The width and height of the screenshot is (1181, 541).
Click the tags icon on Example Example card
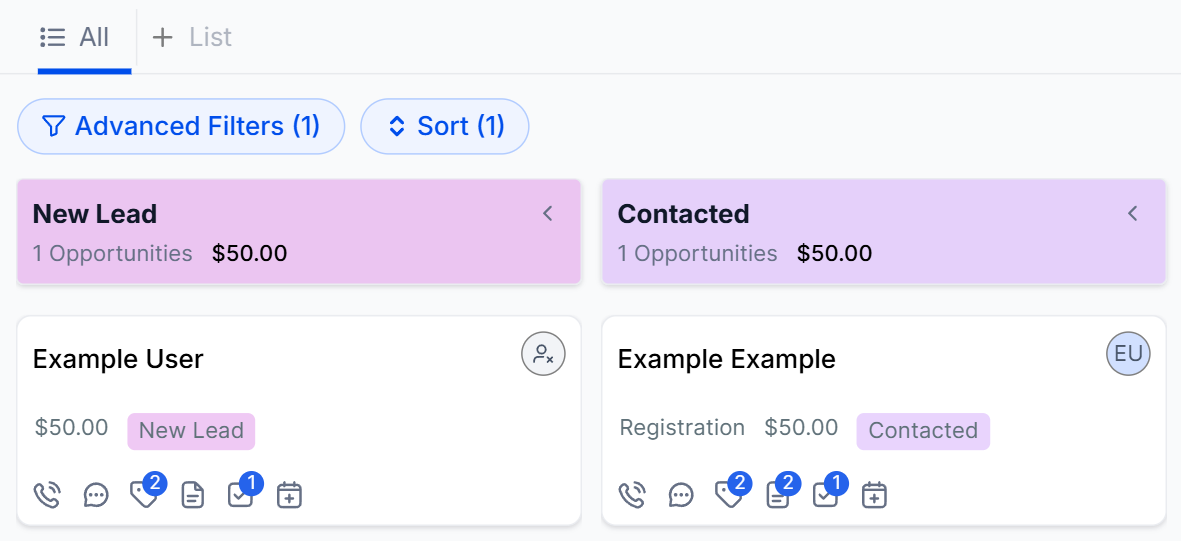[729, 495]
